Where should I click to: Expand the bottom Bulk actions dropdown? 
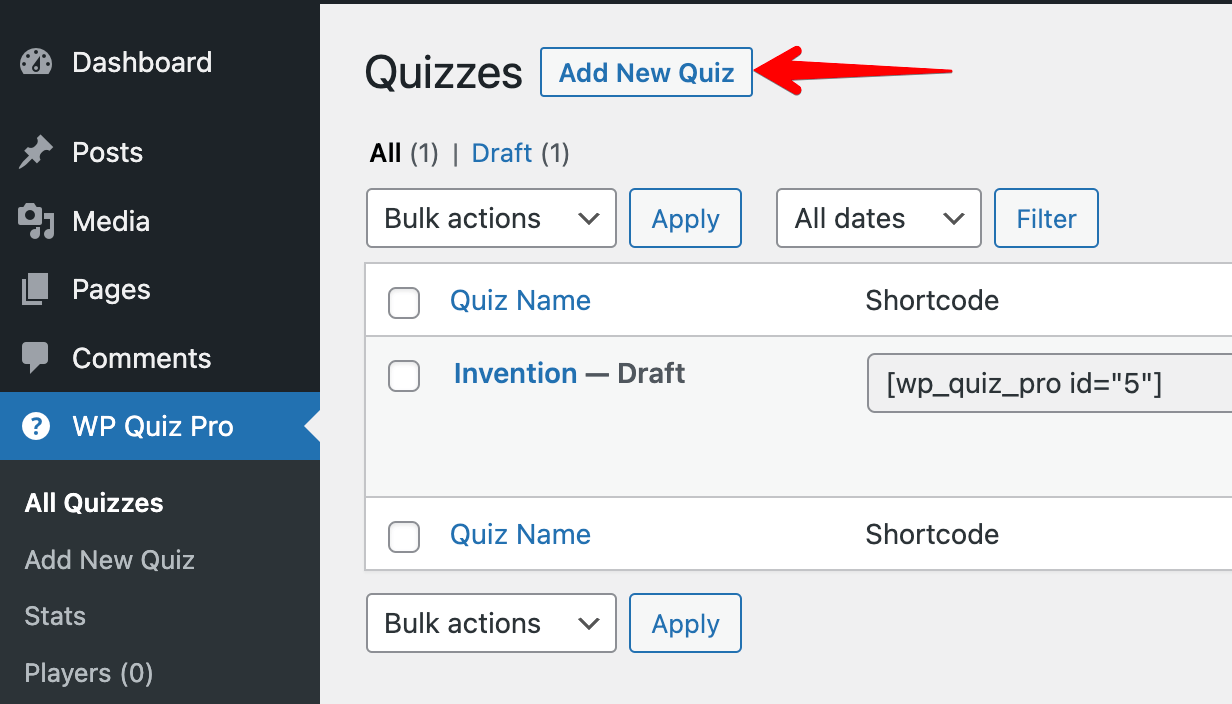tap(491, 623)
